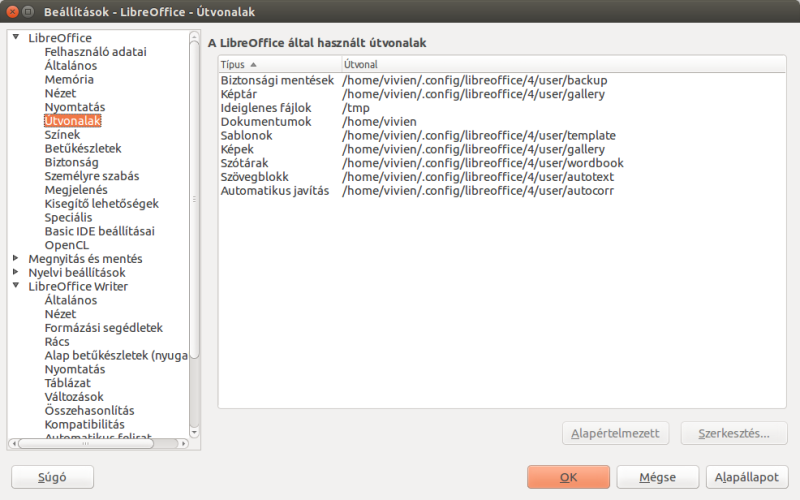800x500 pixels.
Task: Open the Biztonság settings page
Action: (71, 162)
